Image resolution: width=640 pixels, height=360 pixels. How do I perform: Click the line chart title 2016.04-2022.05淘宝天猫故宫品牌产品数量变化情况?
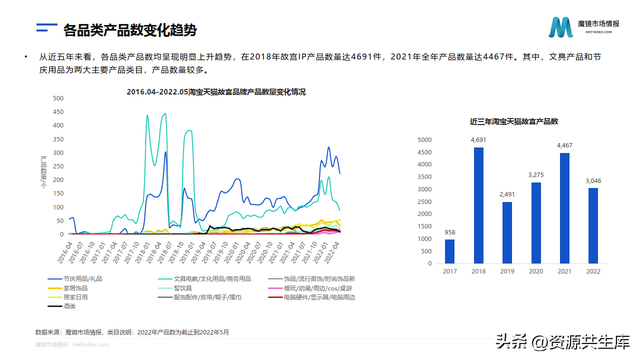point(216,92)
